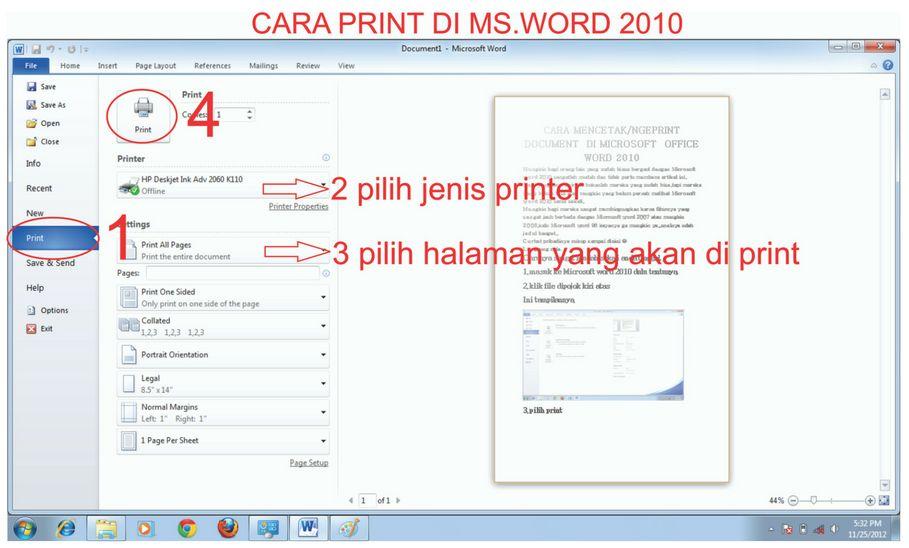The image size is (909, 548).
Task: Click Save in the File menu
Action: (41, 86)
